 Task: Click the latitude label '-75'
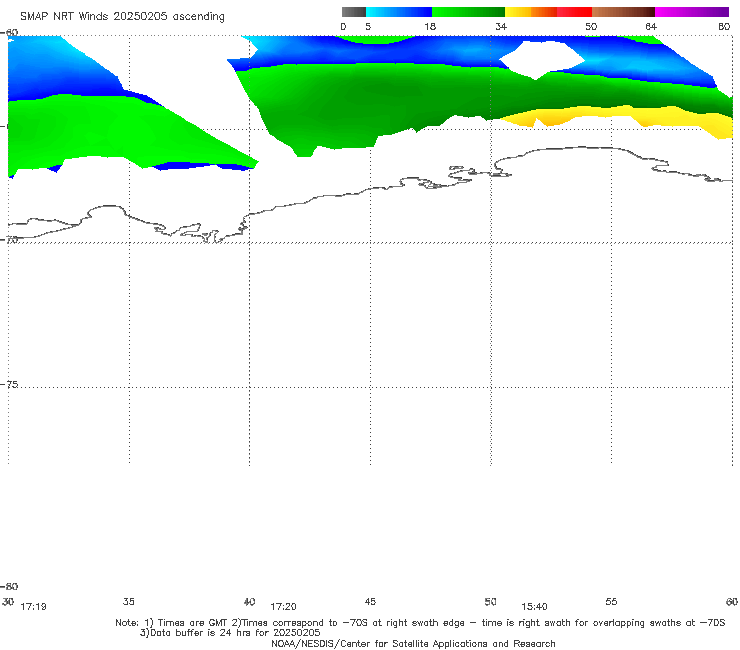pos(9,385)
